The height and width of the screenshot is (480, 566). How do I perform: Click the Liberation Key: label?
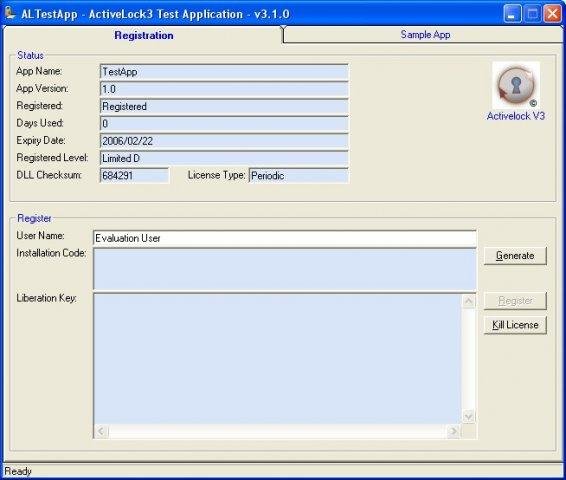(x=47, y=298)
